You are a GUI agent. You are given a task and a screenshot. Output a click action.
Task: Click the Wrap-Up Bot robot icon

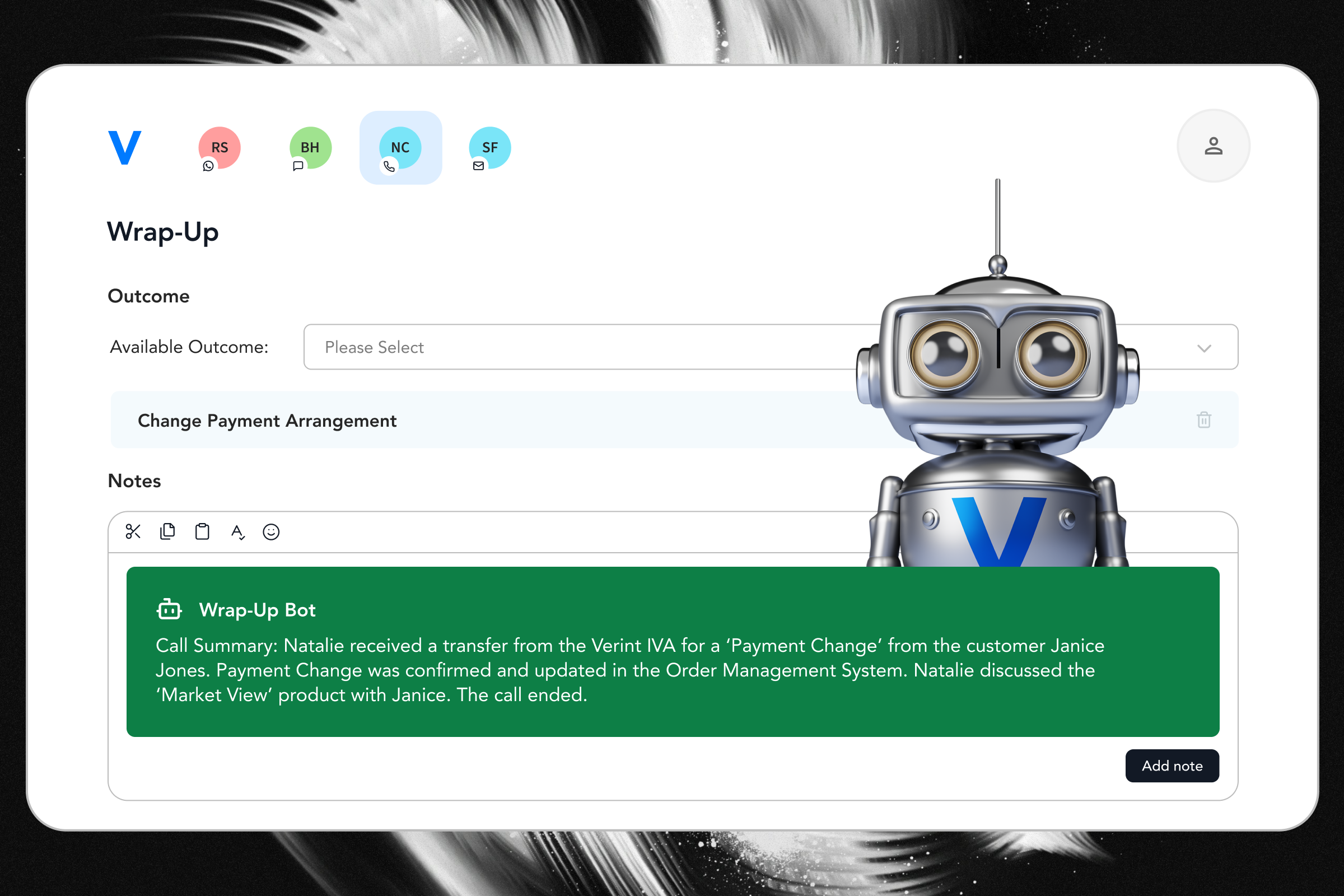point(169,609)
